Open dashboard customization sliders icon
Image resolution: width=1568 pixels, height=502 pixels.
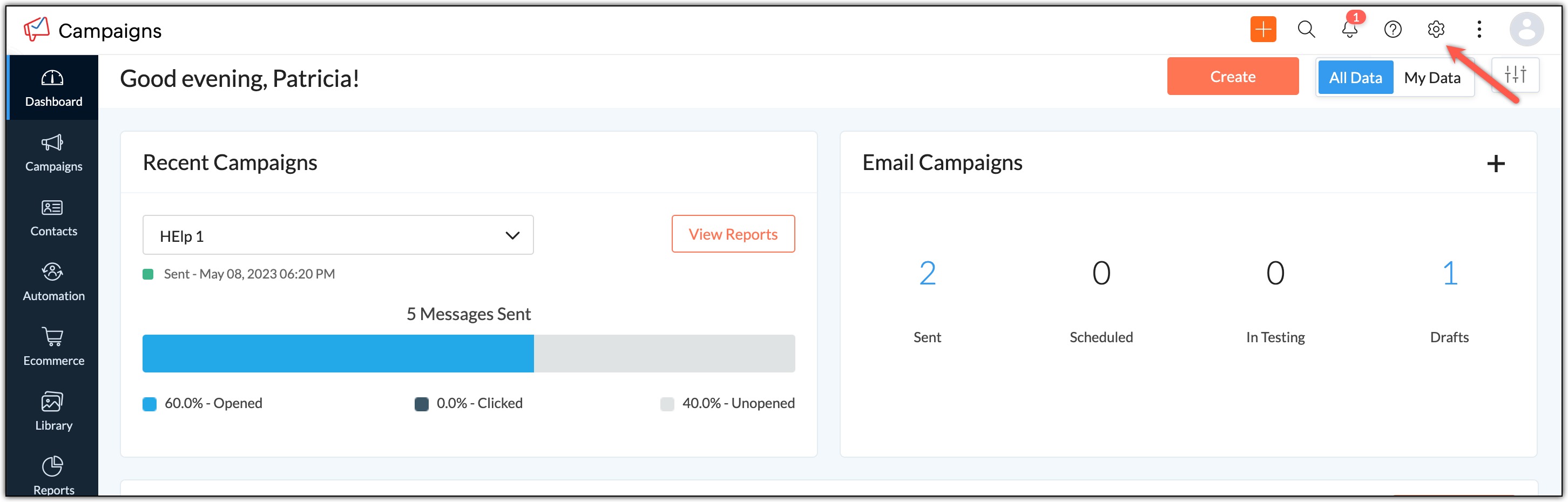click(1515, 75)
